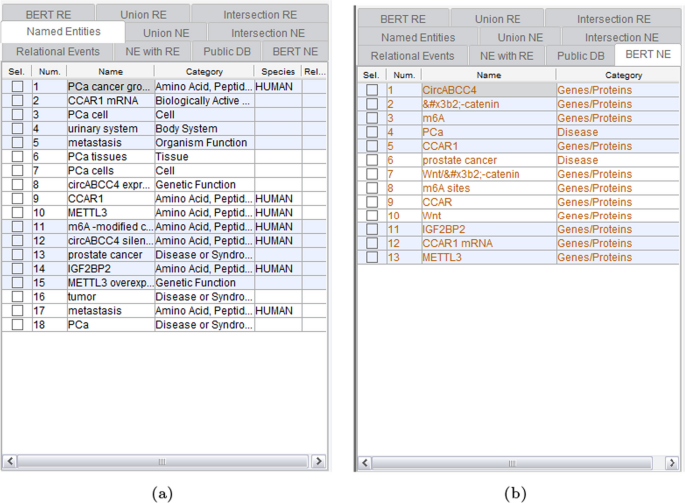
Task: Select 'IGF2BP2' in left table row 14
Action: [x=89, y=268]
